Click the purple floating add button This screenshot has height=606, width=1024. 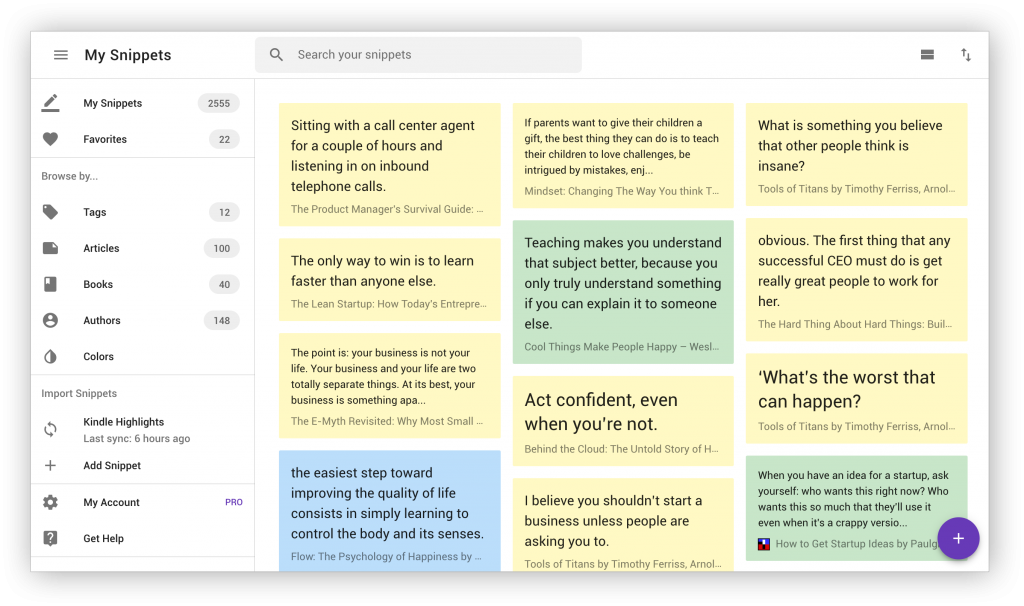click(958, 539)
